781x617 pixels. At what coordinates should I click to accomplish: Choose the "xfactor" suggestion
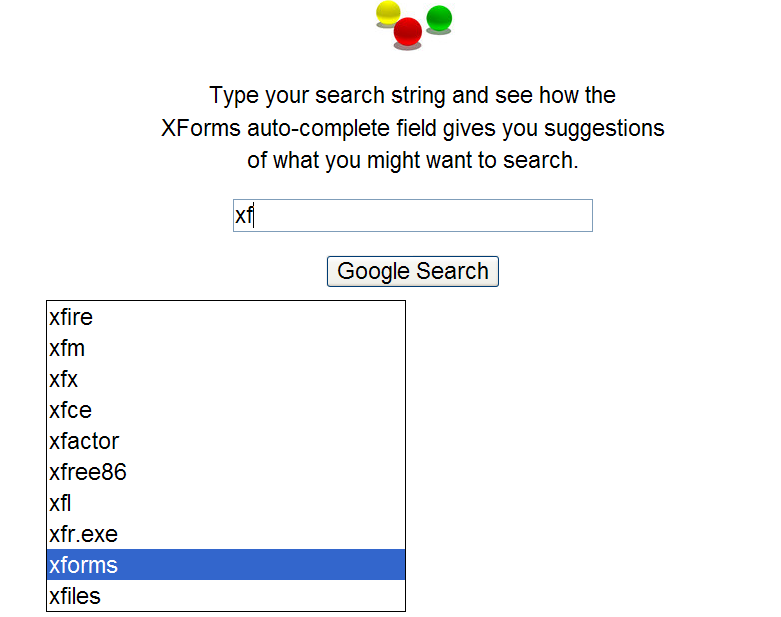click(x=84, y=441)
